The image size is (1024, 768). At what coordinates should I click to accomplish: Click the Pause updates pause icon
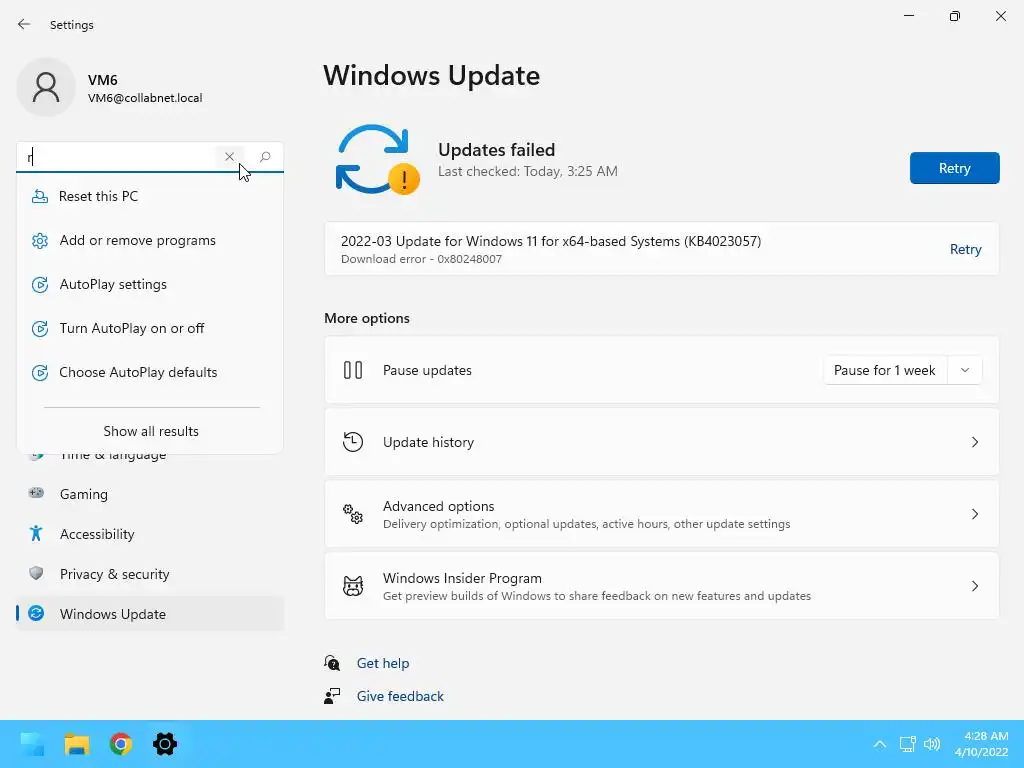pyautogui.click(x=353, y=370)
